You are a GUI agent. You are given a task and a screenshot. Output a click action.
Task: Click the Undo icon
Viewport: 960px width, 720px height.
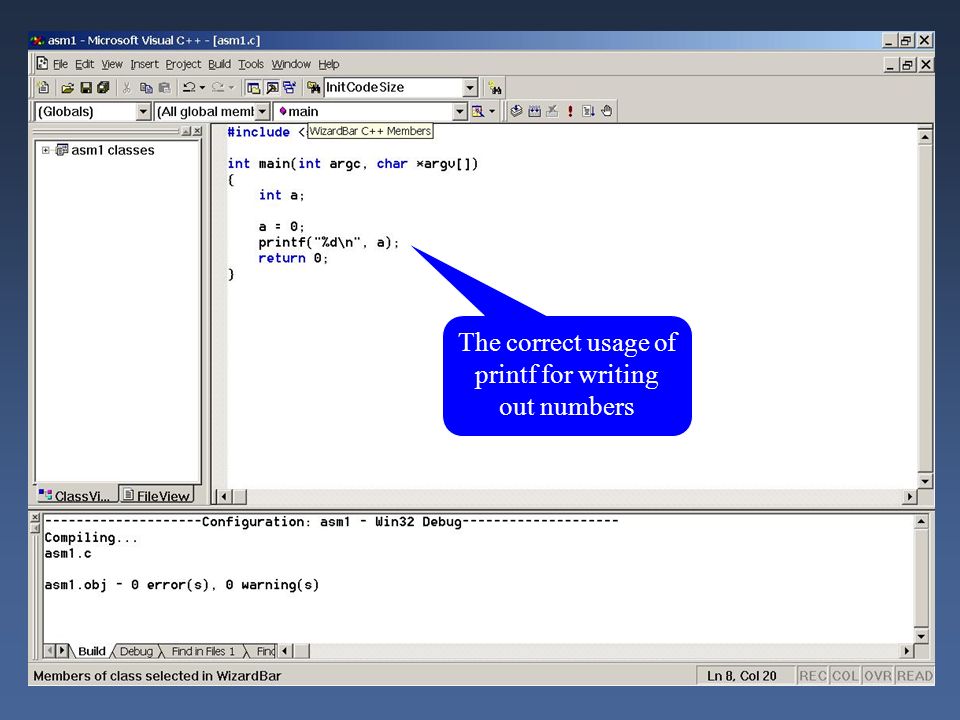[189, 88]
